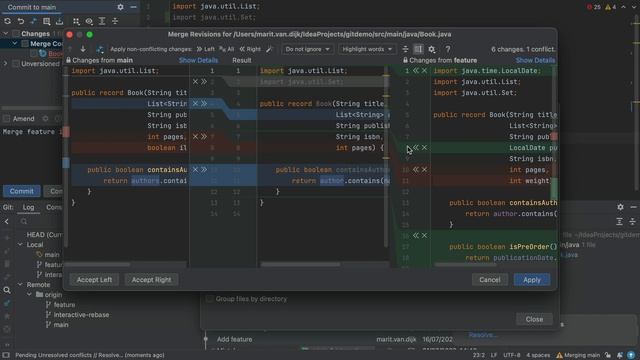Click the Apply all non-conflicting changes icon
640x360 pixels.
coord(100,49)
